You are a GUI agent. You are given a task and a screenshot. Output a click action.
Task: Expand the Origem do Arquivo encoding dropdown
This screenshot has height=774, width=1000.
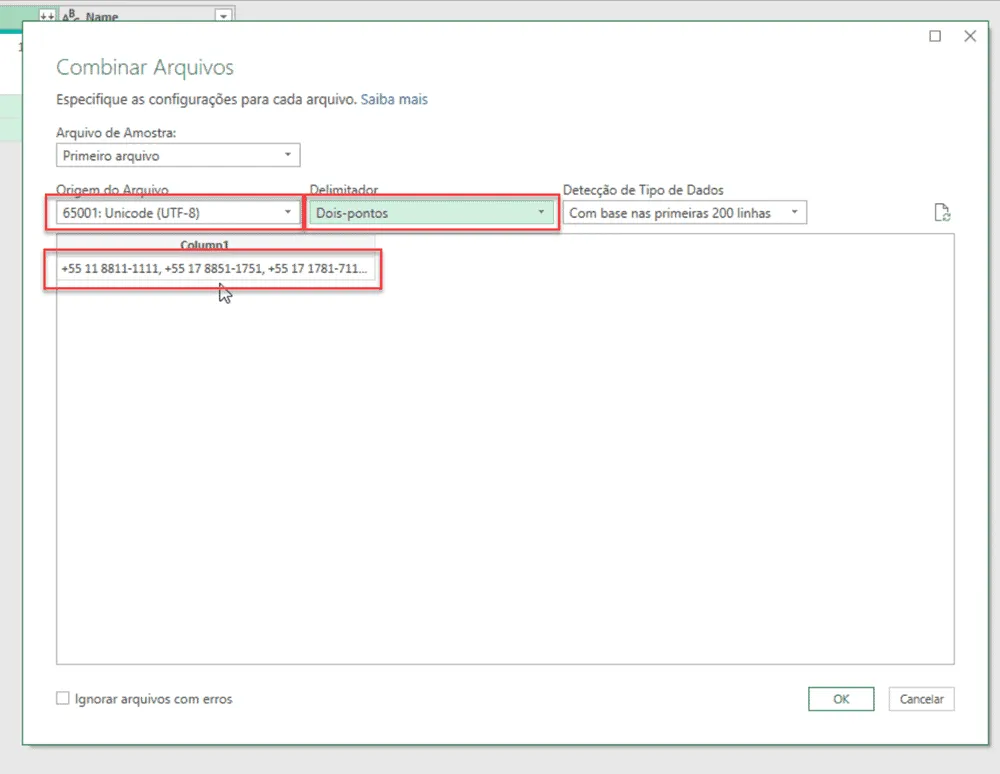pyautogui.click(x=178, y=213)
